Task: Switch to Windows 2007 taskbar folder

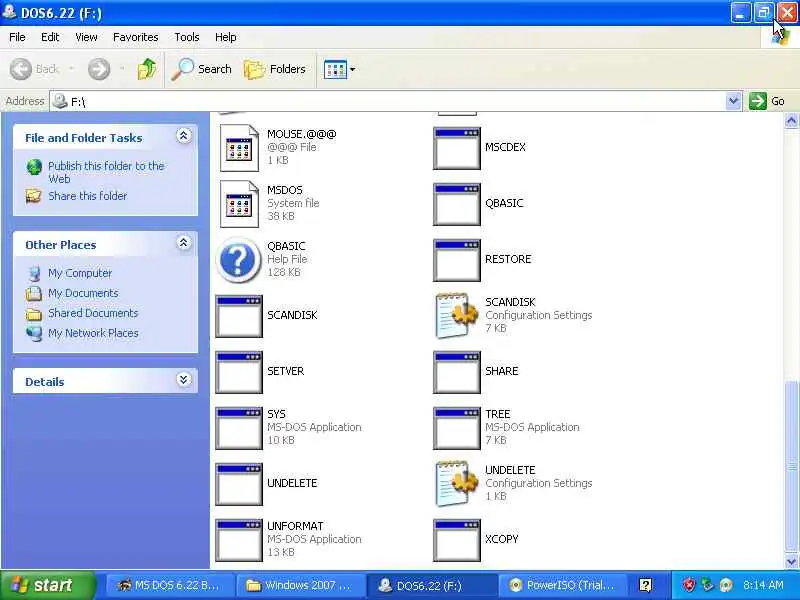Action: 301,585
